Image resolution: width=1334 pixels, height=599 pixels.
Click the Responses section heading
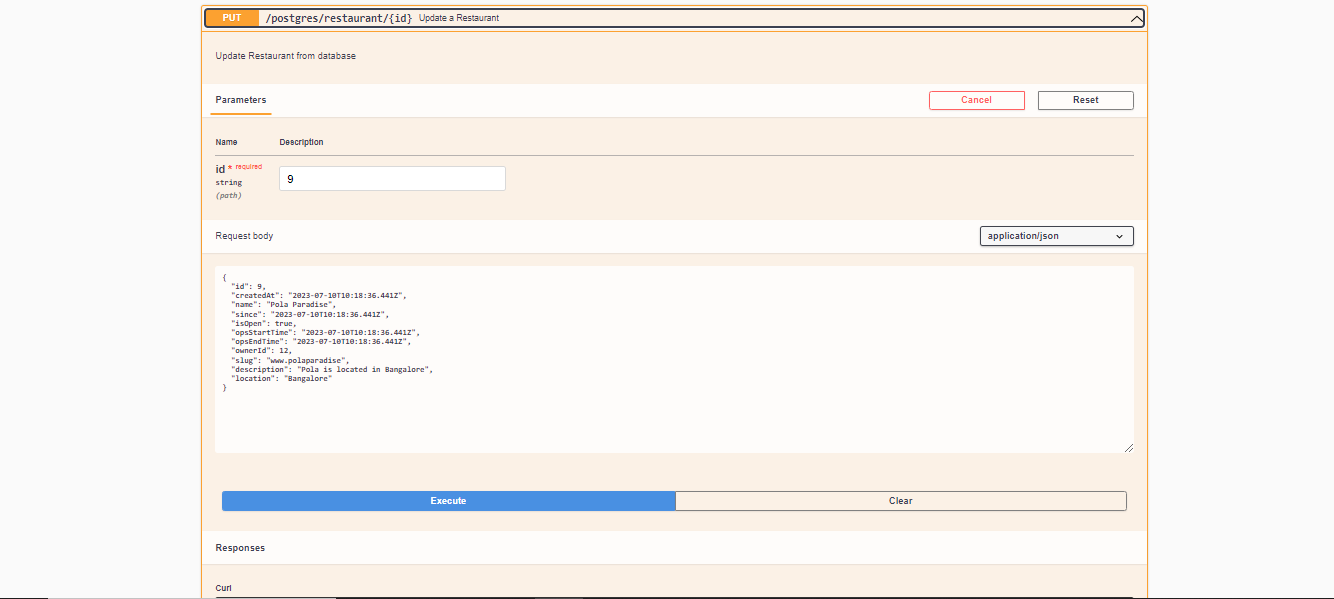click(240, 548)
